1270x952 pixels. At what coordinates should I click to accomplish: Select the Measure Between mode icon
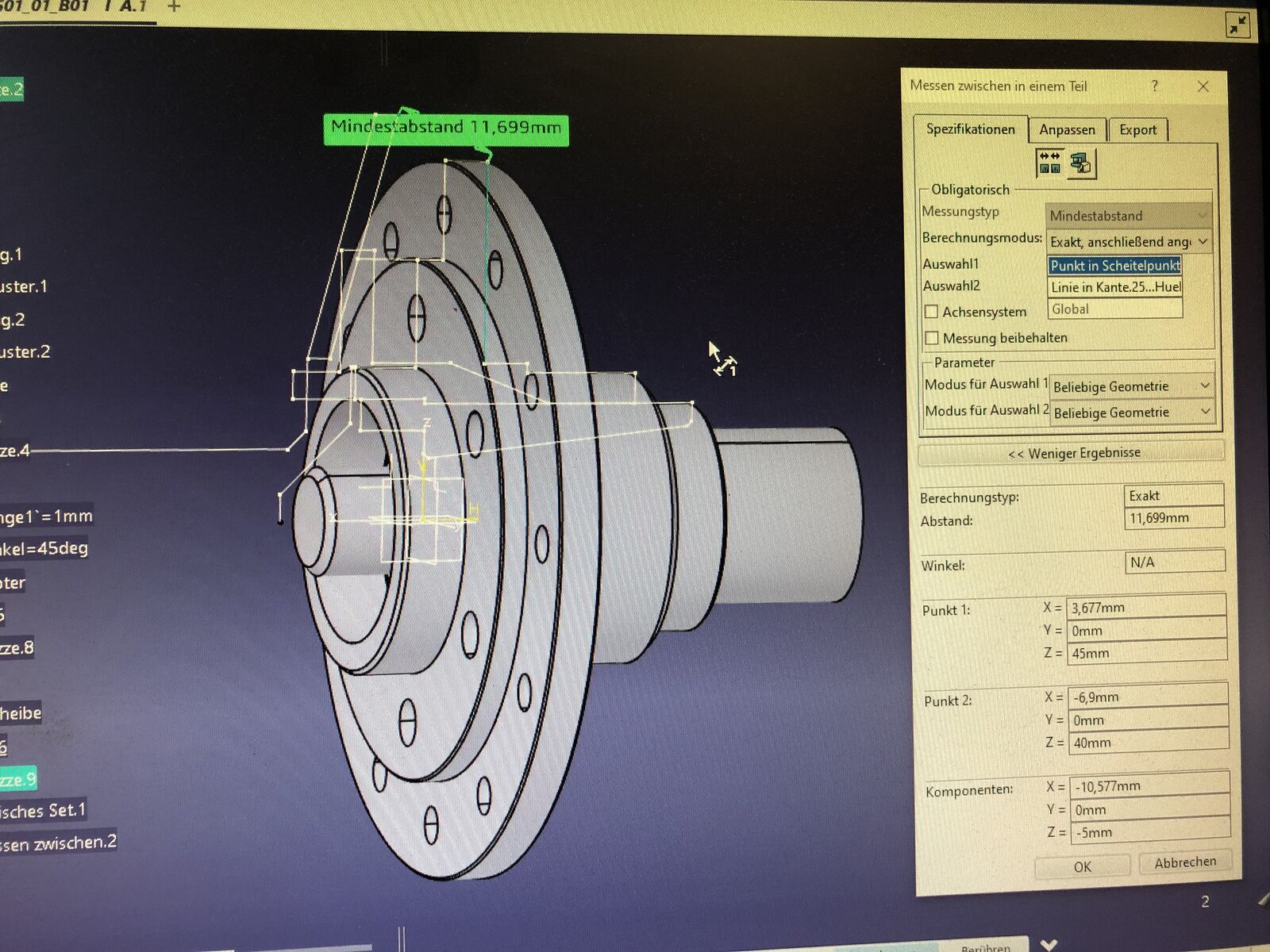[1049, 163]
